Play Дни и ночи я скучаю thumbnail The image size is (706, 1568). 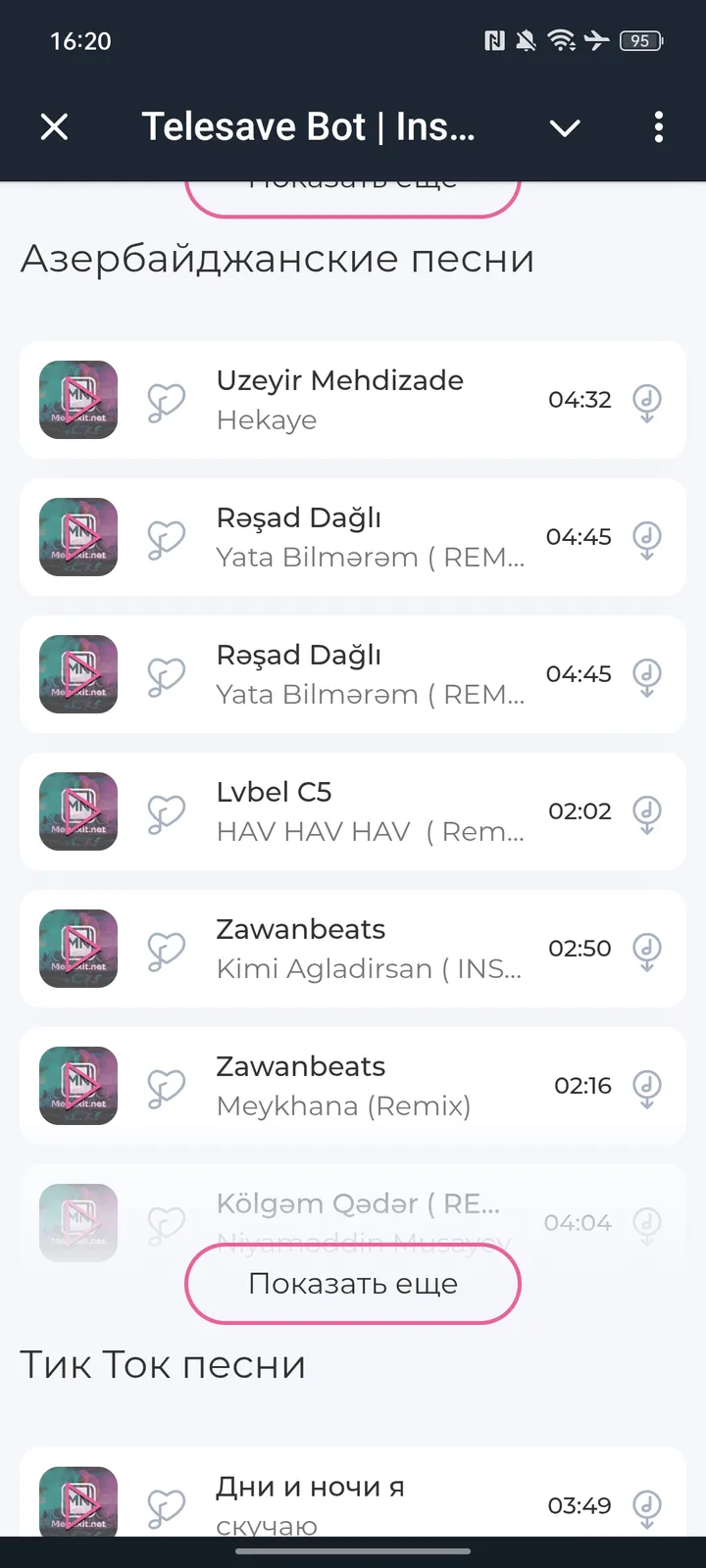click(78, 1503)
